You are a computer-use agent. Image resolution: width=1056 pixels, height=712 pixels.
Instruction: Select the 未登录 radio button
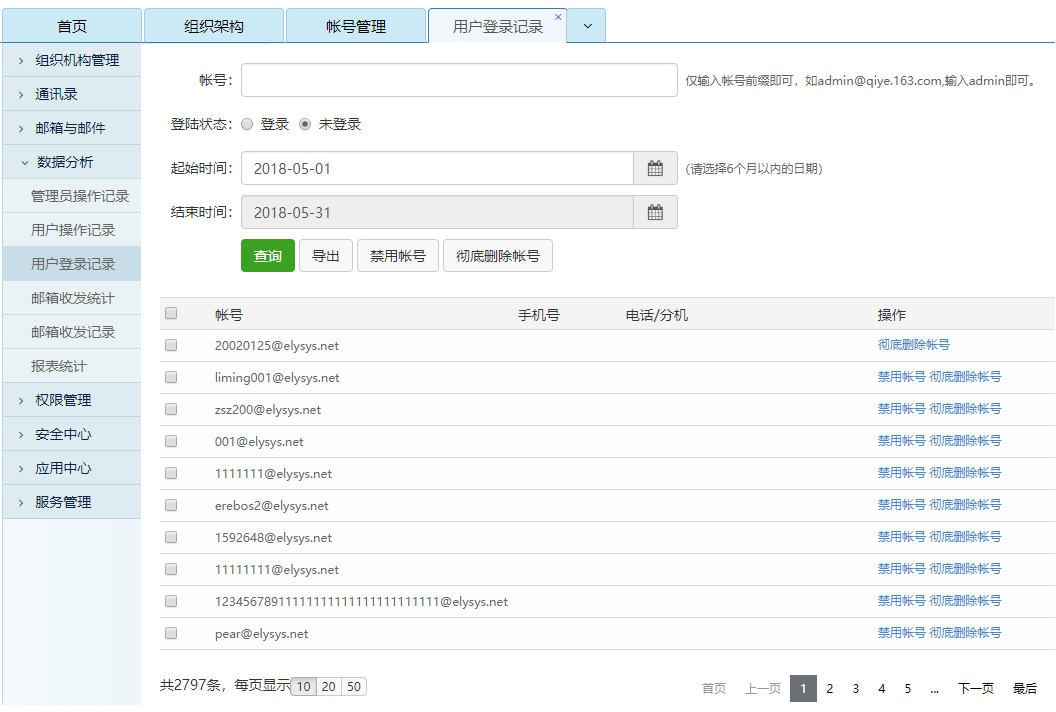click(x=305, y=125)
